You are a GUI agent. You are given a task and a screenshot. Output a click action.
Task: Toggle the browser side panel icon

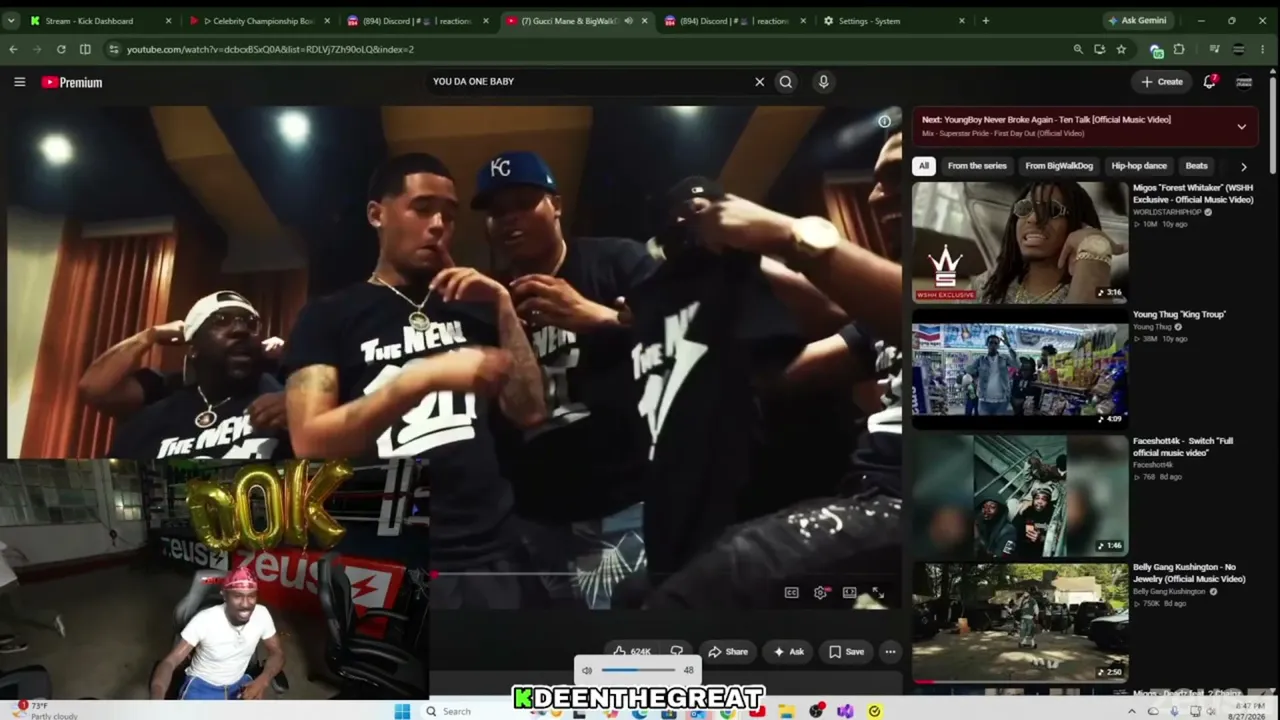pos(85,49)
